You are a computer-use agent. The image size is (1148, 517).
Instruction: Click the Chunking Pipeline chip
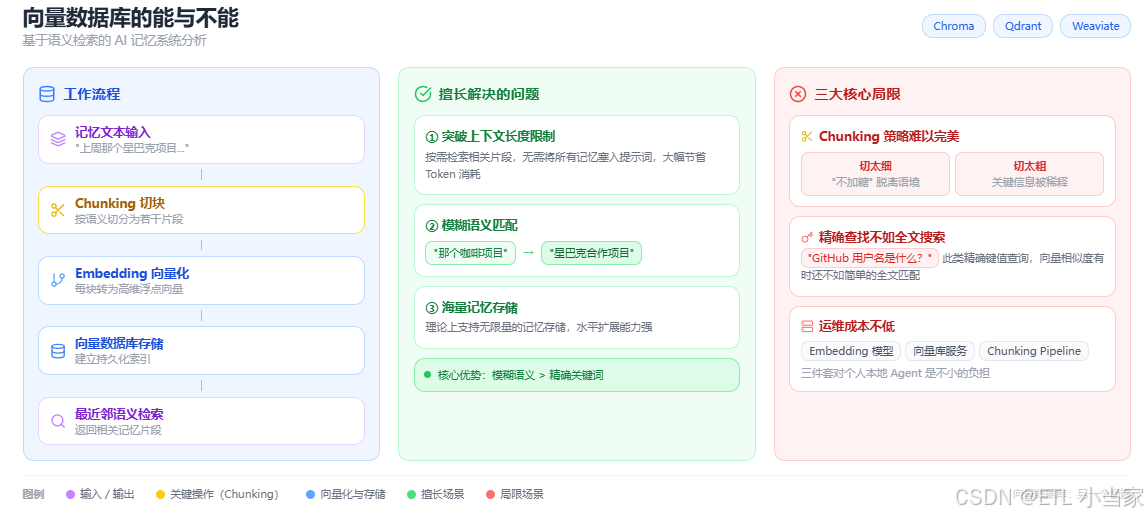point(1034,351)
